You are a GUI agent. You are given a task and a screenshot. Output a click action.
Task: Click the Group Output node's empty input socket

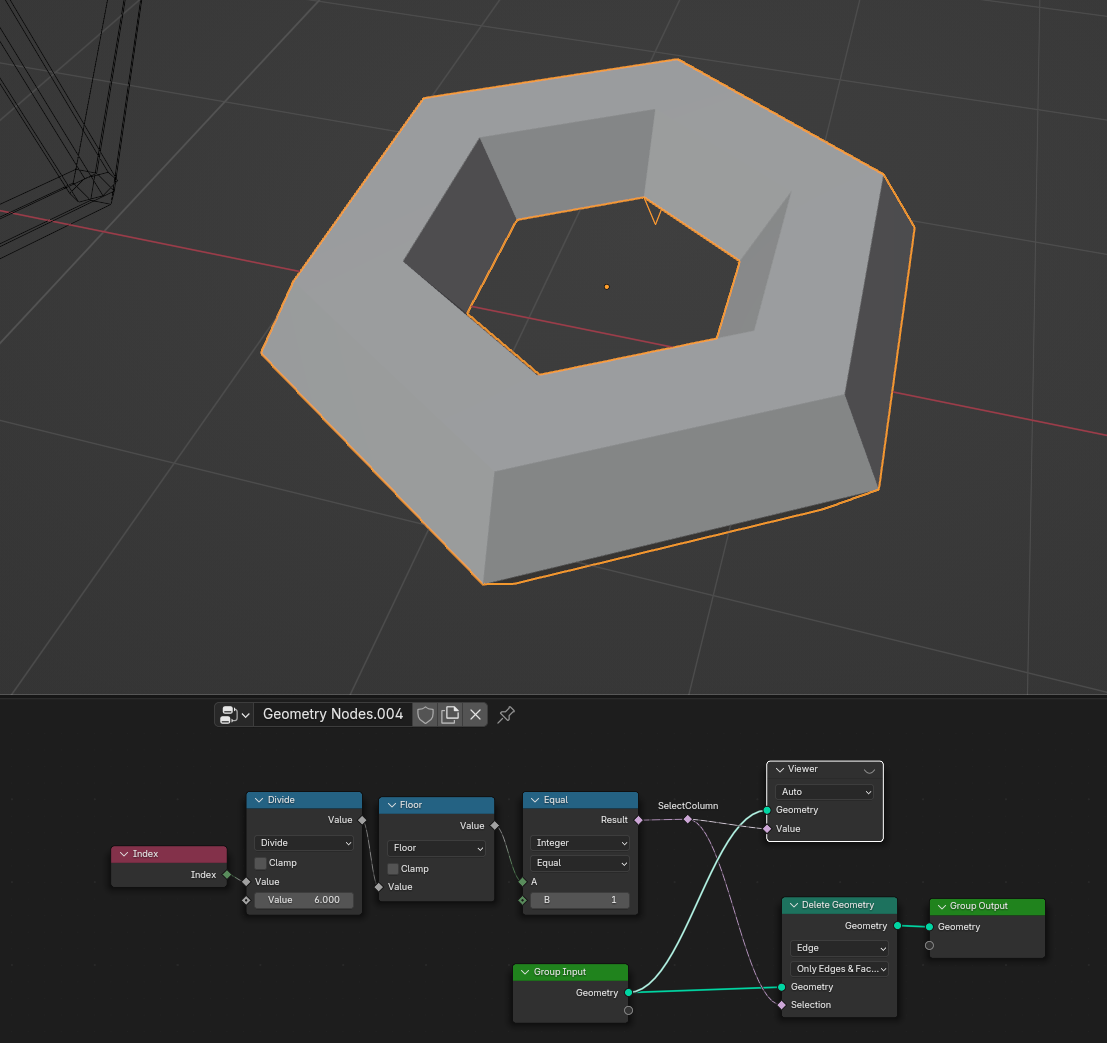coord(929,945)
